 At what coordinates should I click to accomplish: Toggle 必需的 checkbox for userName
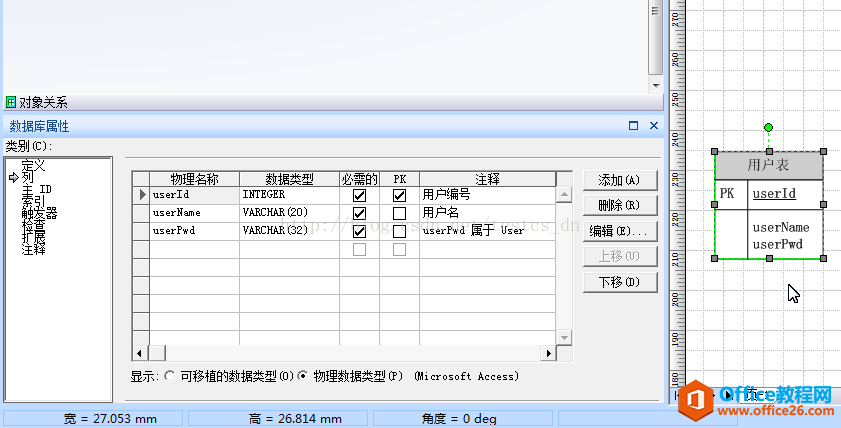tap(359, 213)
